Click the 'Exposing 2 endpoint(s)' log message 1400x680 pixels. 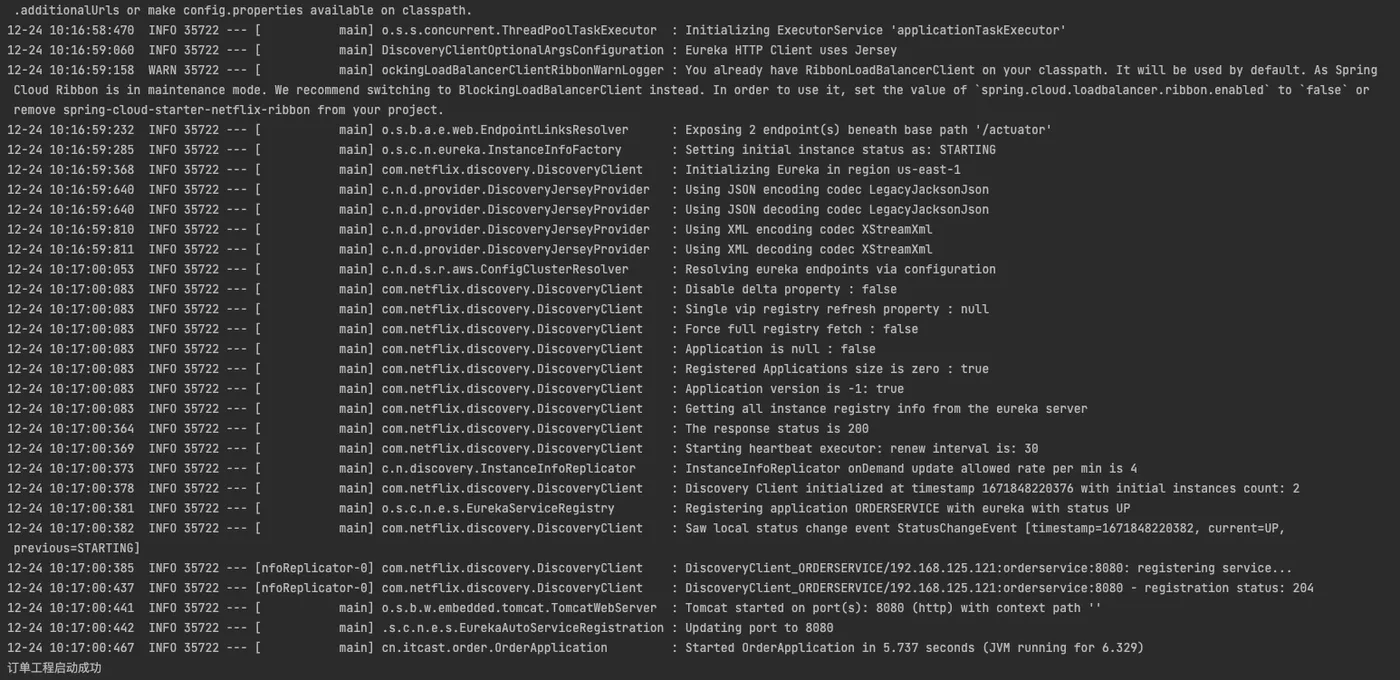click(x=867, y=130)
